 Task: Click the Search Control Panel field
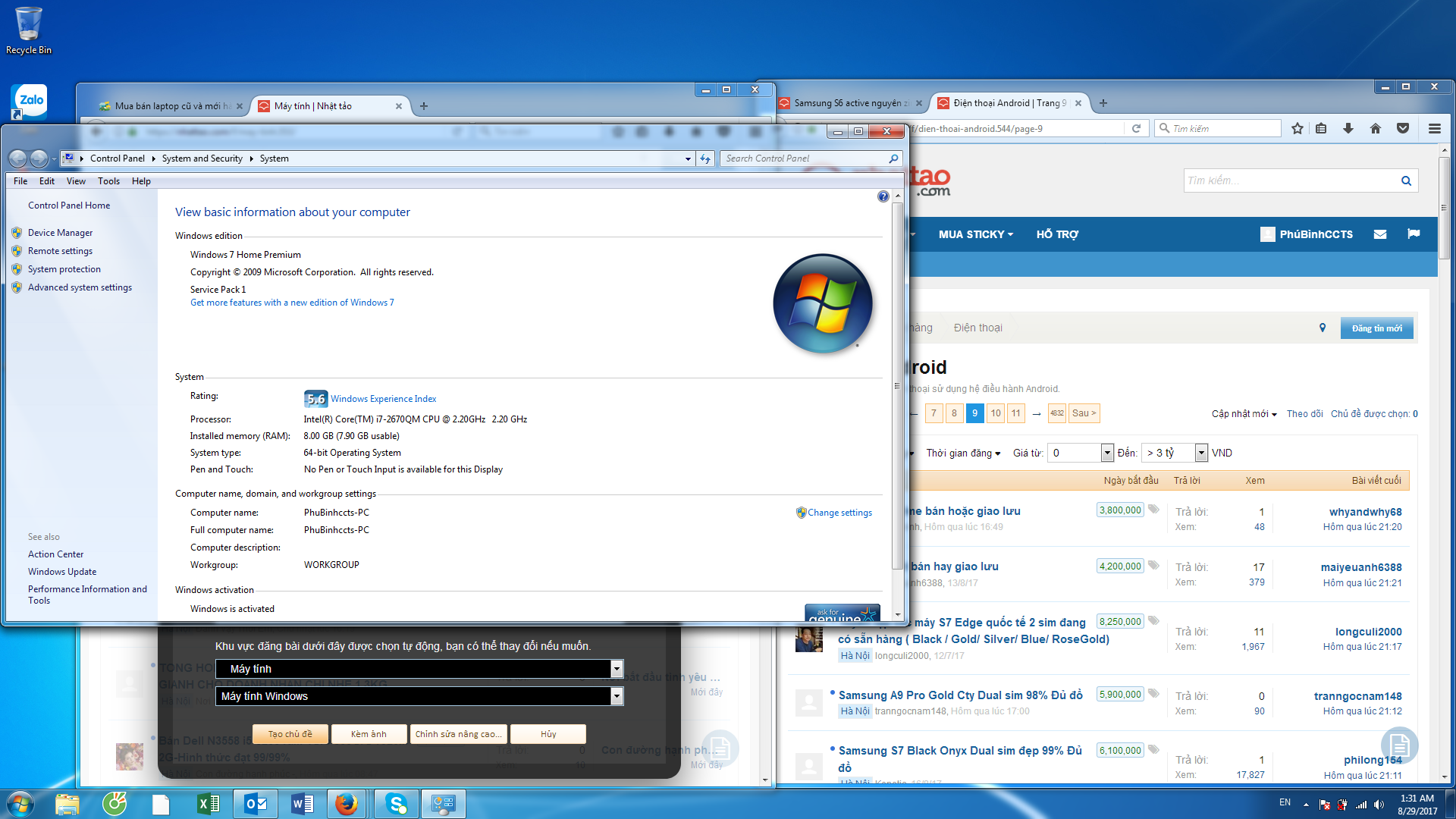coord(804,158)
